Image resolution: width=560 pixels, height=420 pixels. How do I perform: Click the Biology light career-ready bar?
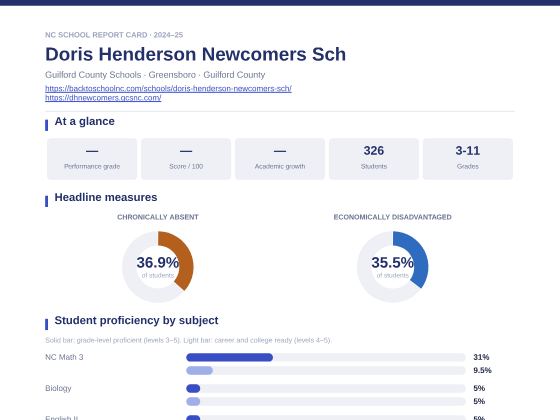[193, 401]
